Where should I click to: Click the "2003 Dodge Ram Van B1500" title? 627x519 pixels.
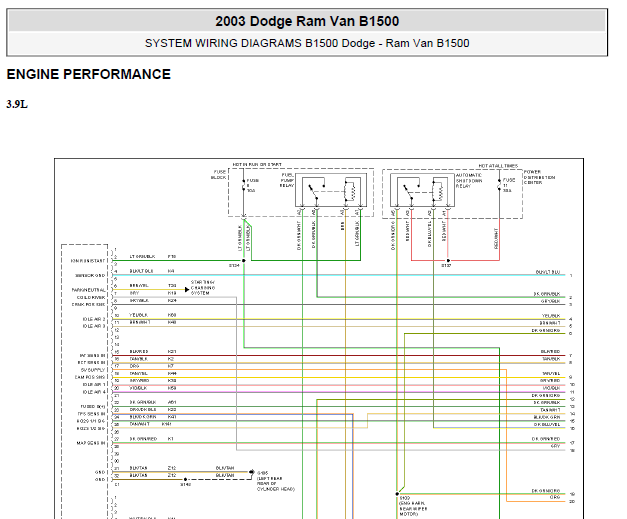[307, 21]
